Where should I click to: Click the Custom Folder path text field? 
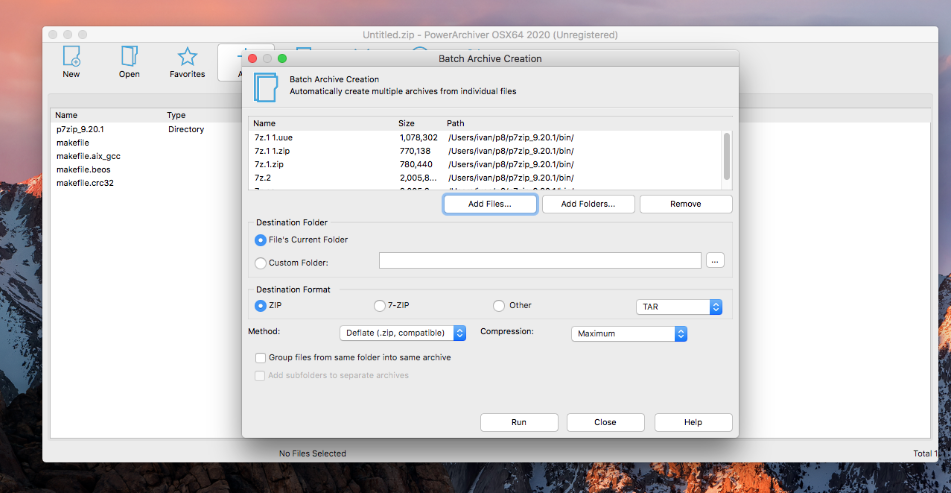point(540,261)
